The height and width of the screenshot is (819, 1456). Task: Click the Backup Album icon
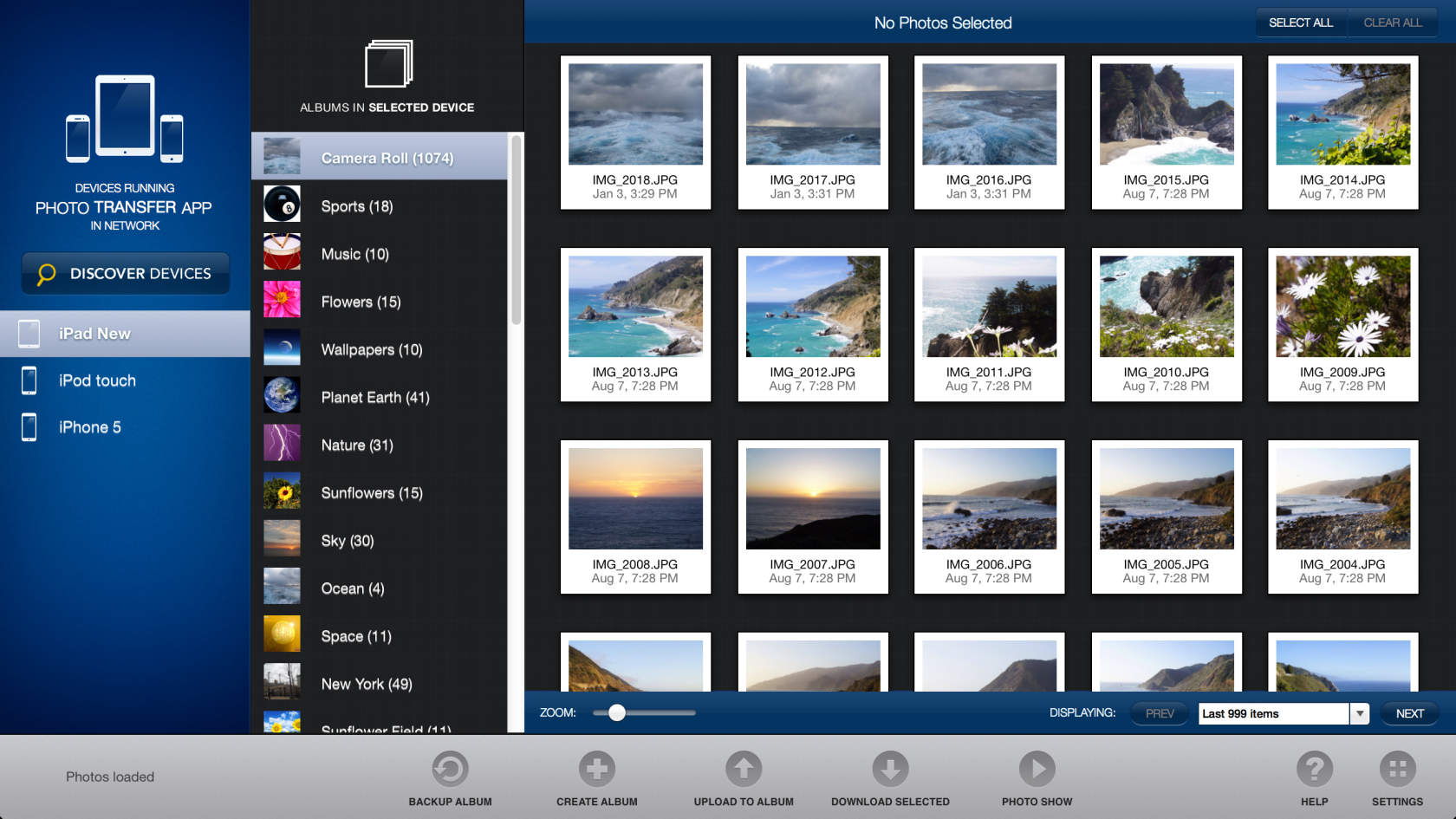[450, 769]
